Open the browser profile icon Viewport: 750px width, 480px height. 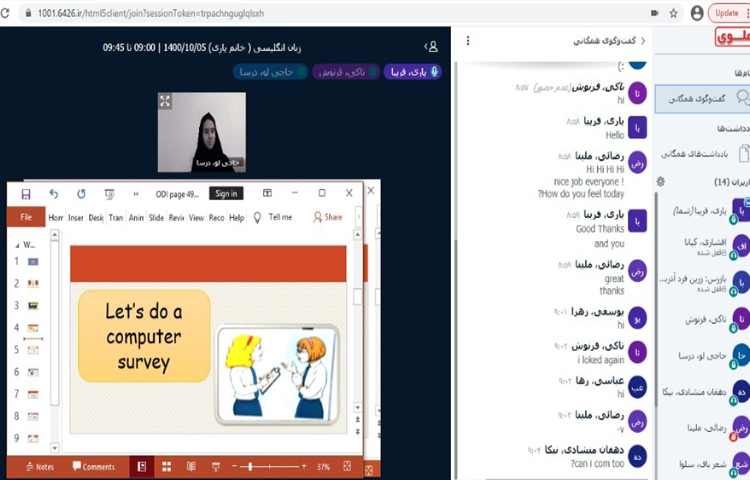tap(697, 13)
